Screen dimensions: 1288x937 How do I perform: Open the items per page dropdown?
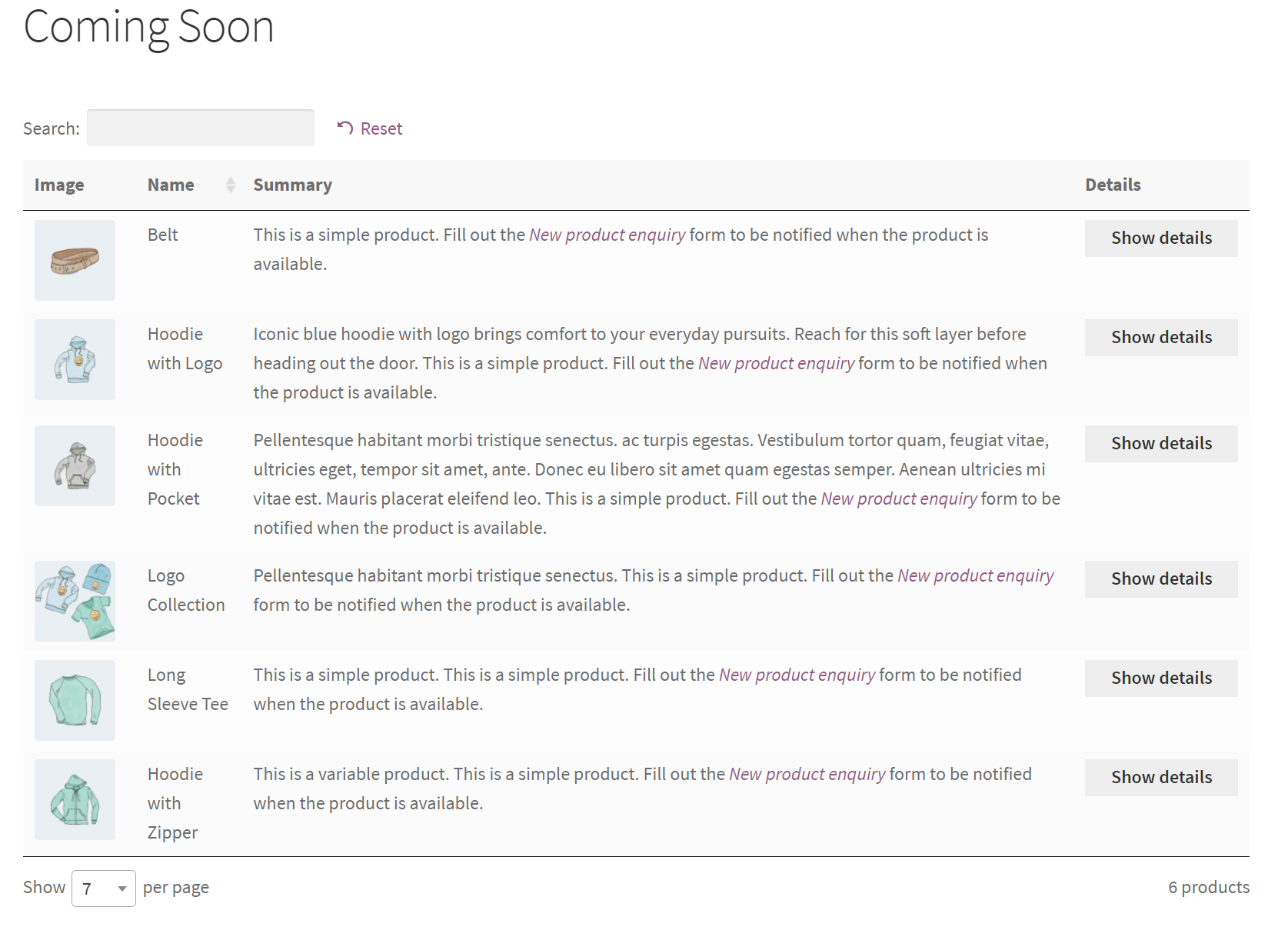[103, 887]
